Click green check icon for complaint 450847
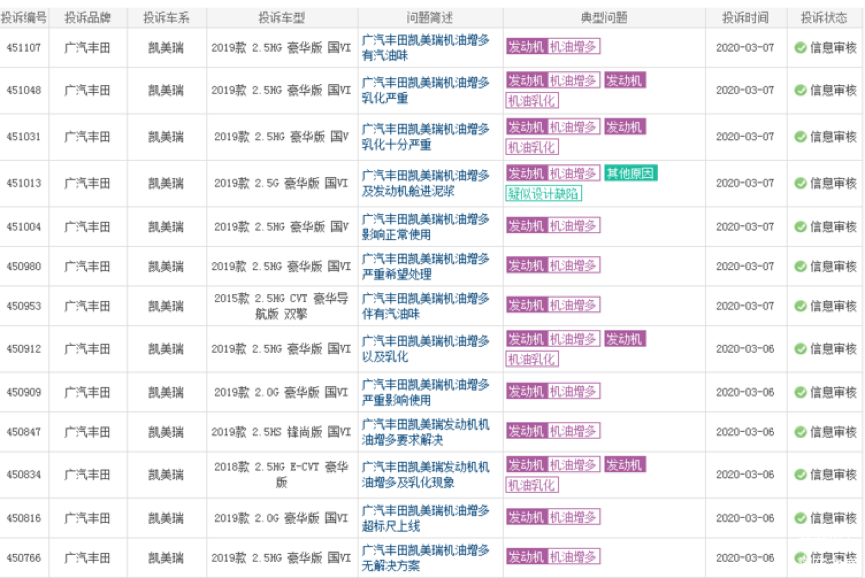 point(800,432)
